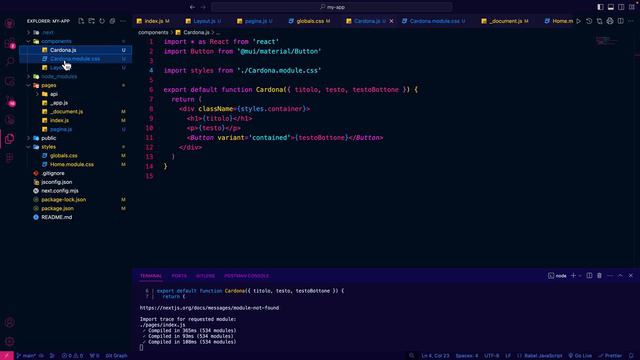
Task: Open Explorer more actions ellipsis menu
Action: [x=123, y=21]
